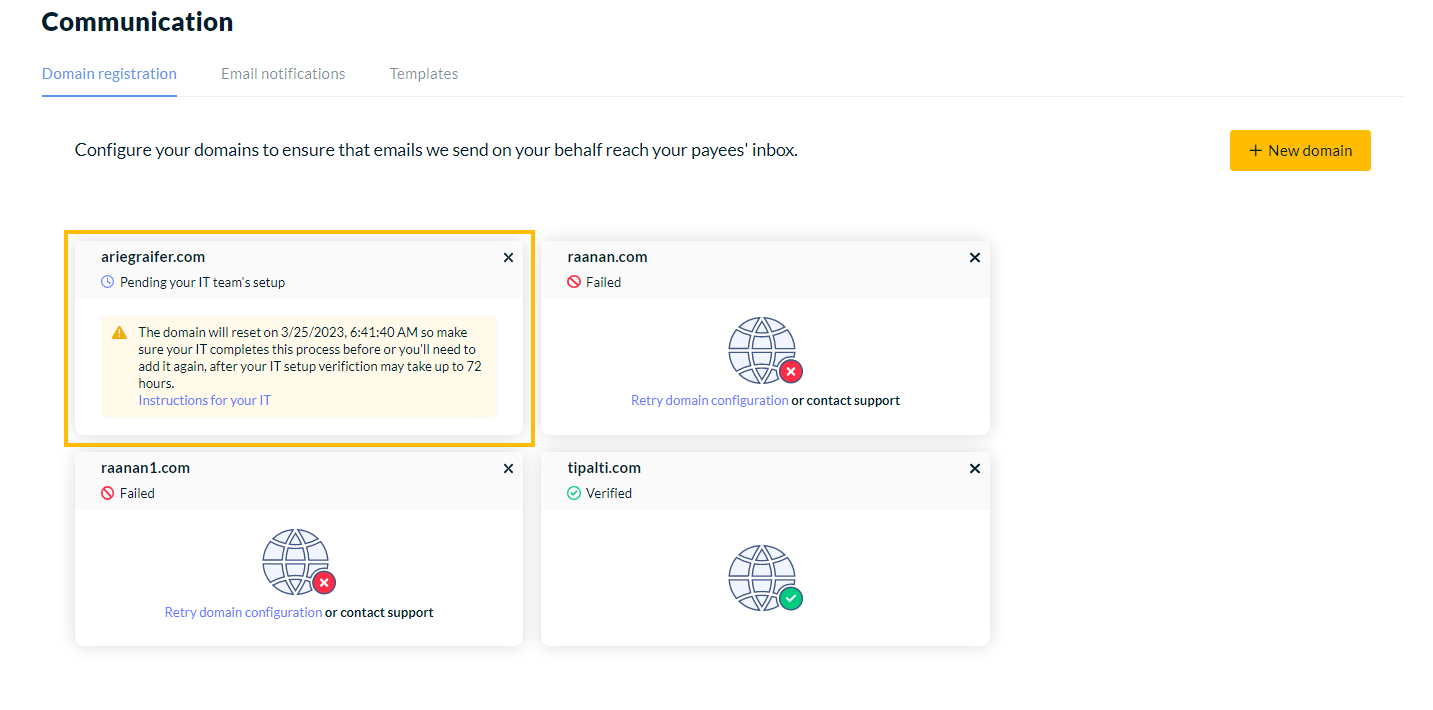Select the Domain registration tab
The image size is (1433, 710).
pyautogui.click(x=109, y=74)
